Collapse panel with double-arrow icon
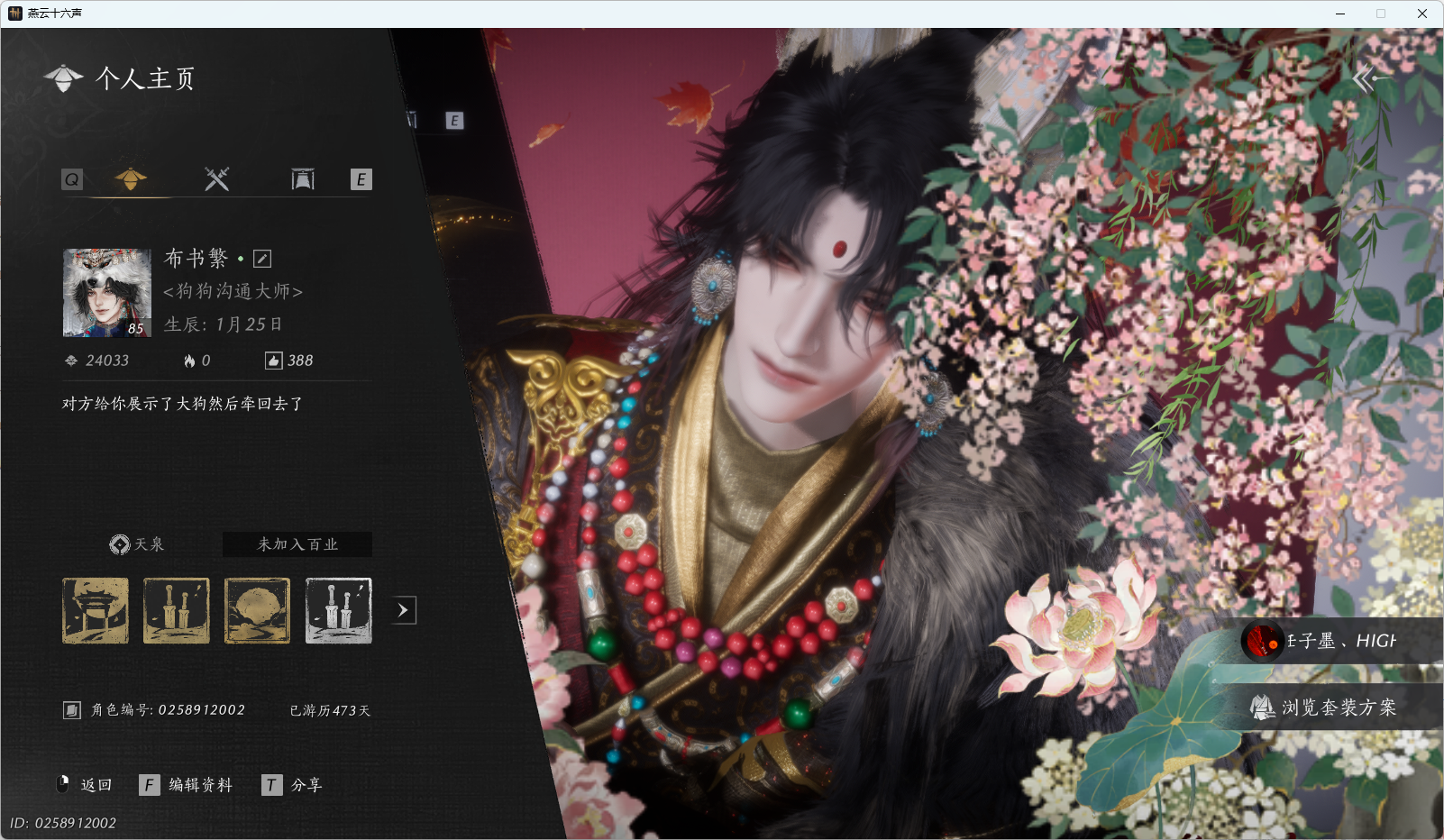The width and height of the screenshot is (1444, 840). (1369, 79)
